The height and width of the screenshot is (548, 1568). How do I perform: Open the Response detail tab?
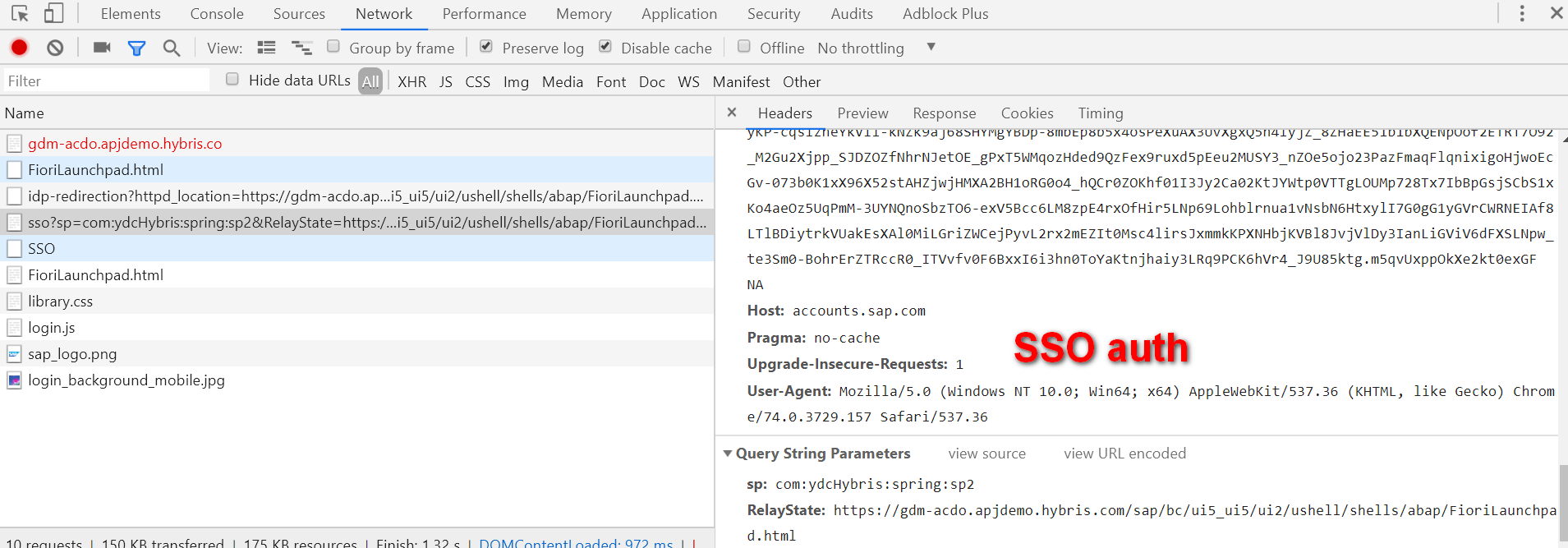944,113
